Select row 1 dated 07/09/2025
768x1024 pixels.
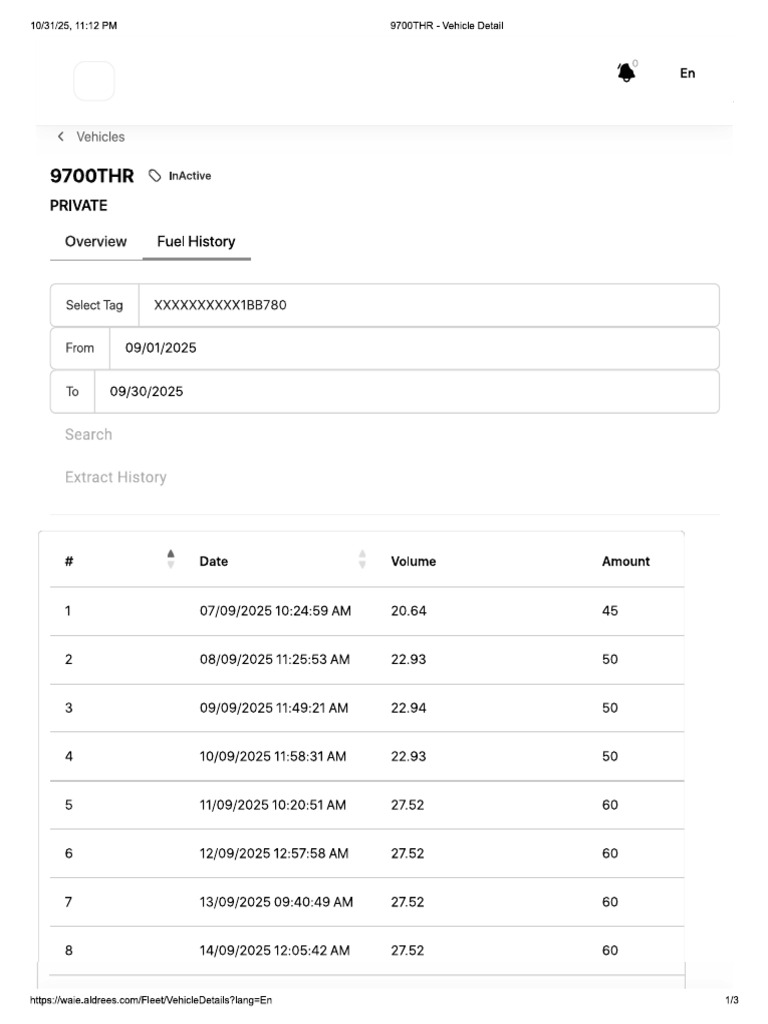tap(367, 611)
